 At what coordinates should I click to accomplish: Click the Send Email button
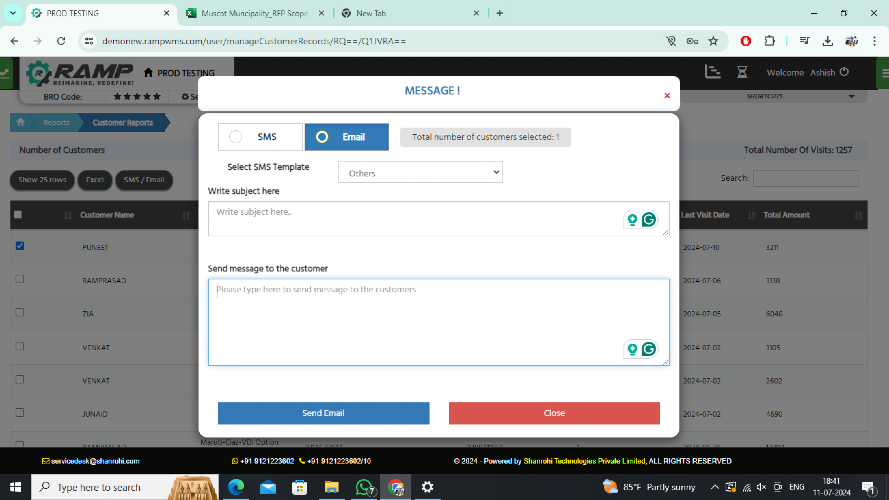[323, 413]
